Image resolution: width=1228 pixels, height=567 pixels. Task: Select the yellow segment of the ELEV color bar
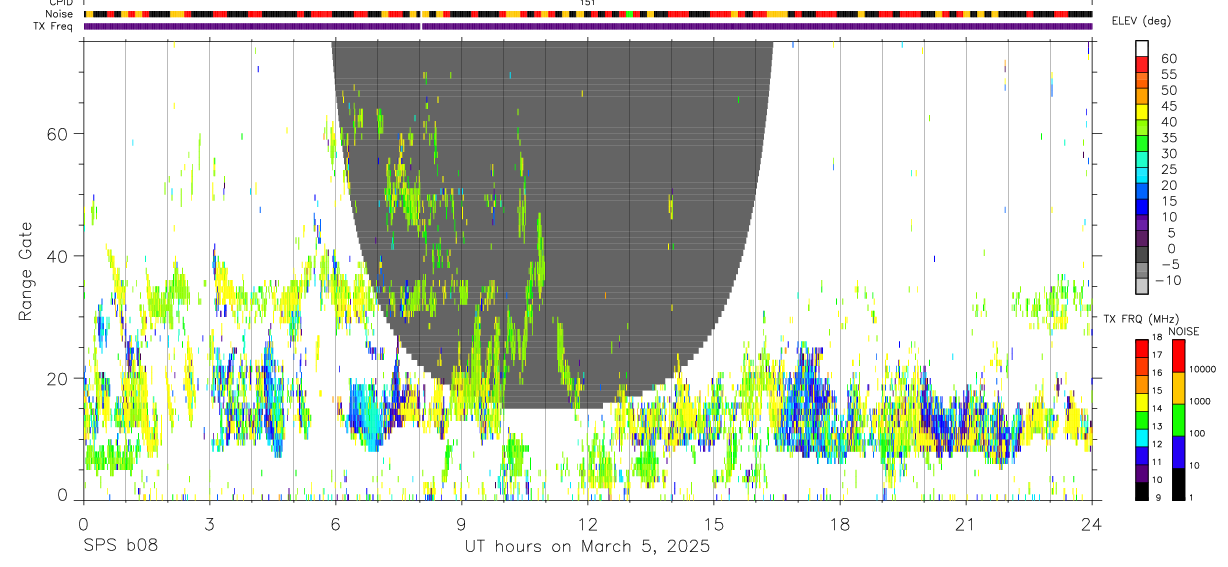coord(1142,111)
